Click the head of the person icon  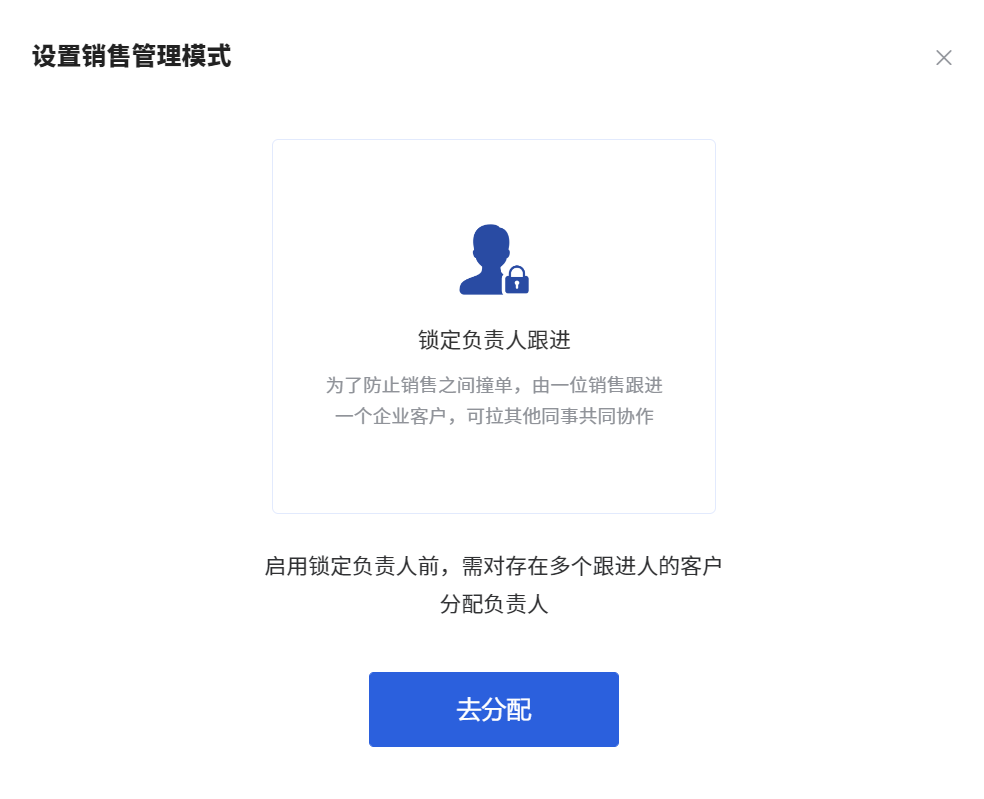491,246
